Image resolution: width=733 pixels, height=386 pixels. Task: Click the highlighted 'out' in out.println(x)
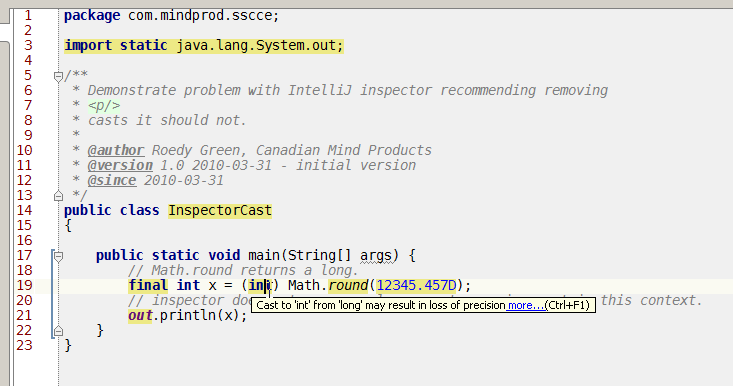click(140, 315)
